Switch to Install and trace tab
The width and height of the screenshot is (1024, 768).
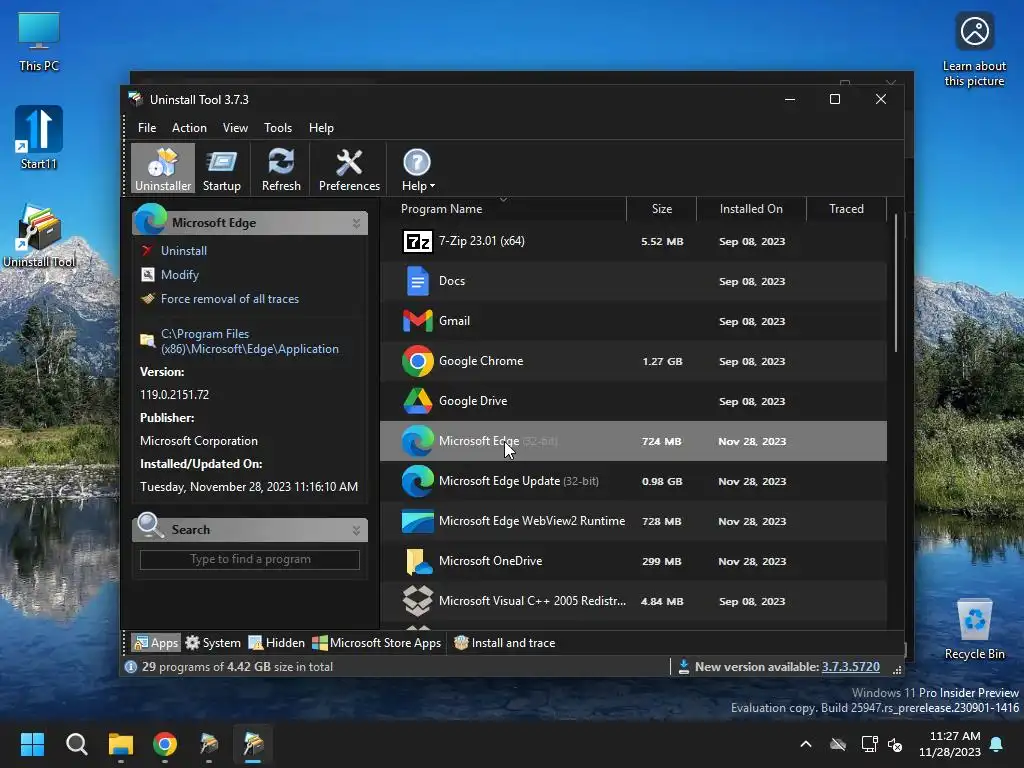(504, 643)
